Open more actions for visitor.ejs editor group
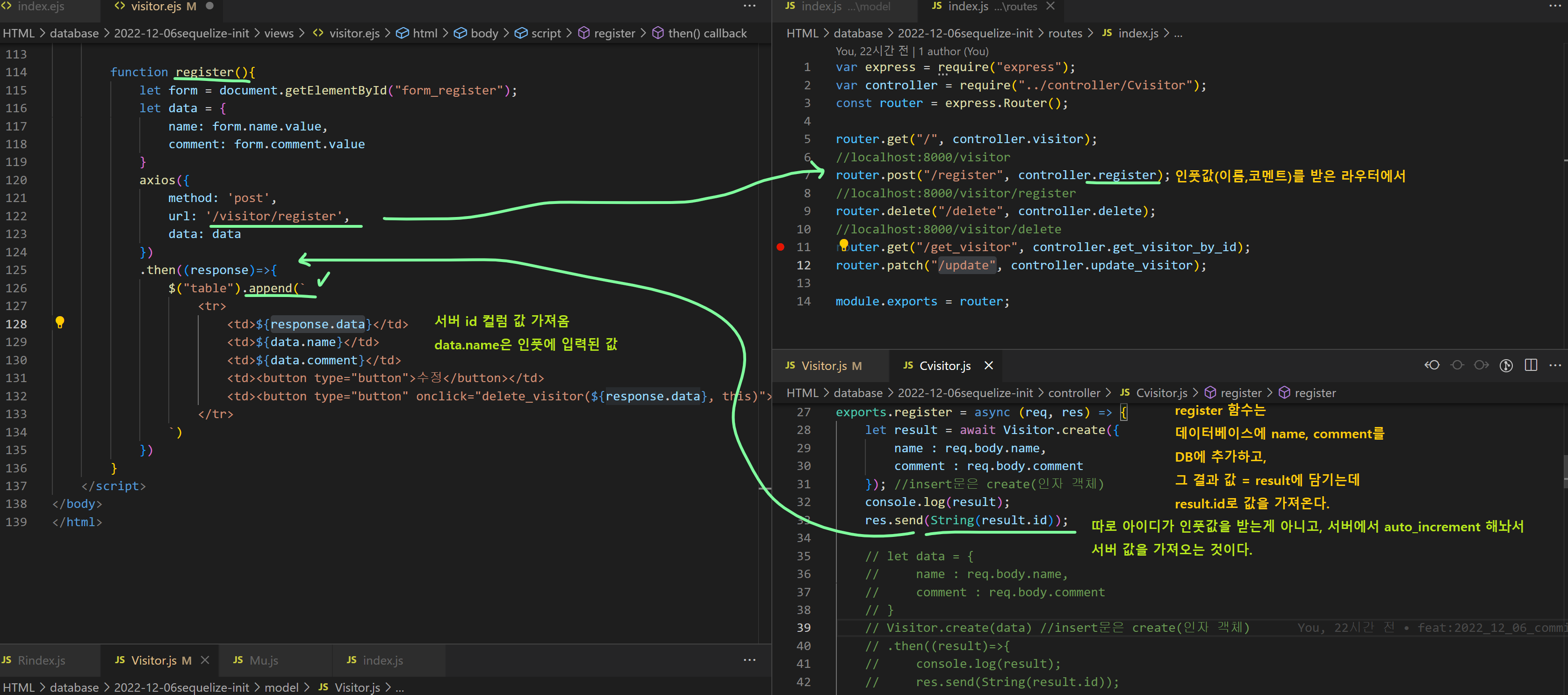 [x=749, y=6]
